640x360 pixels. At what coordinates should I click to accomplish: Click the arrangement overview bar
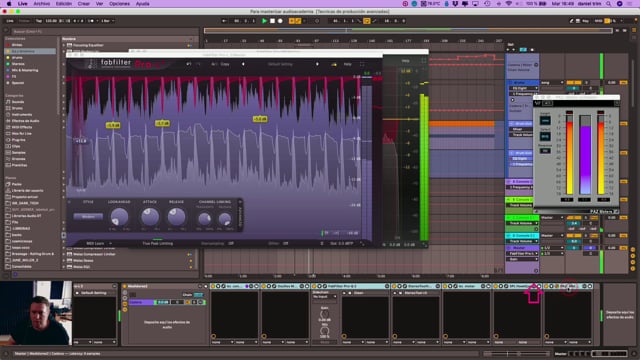(408, 31)
